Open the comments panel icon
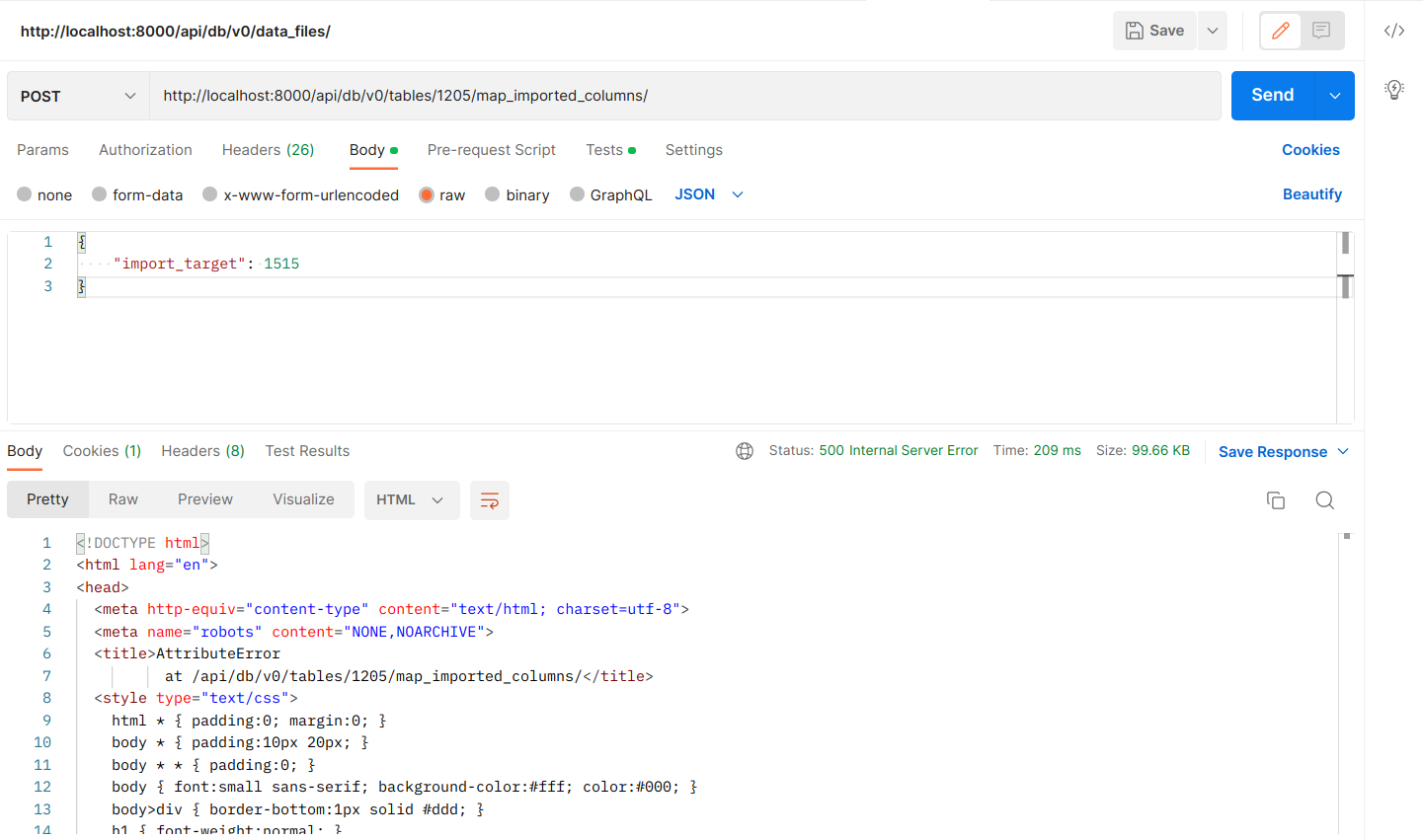This screenshot has height=840, width=1423. pos(1321,31)
